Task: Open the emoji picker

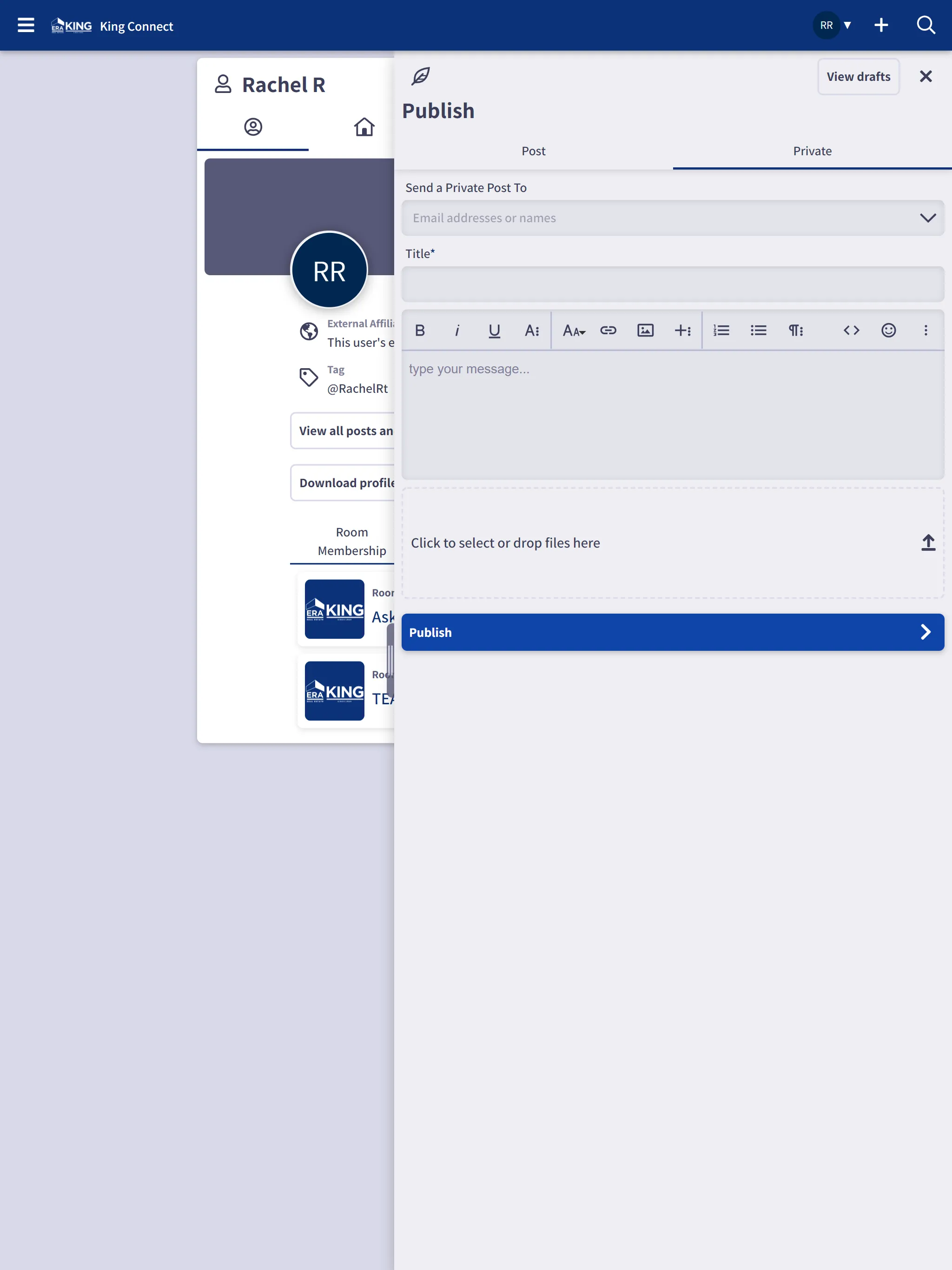Action: [x=888, y=330]
